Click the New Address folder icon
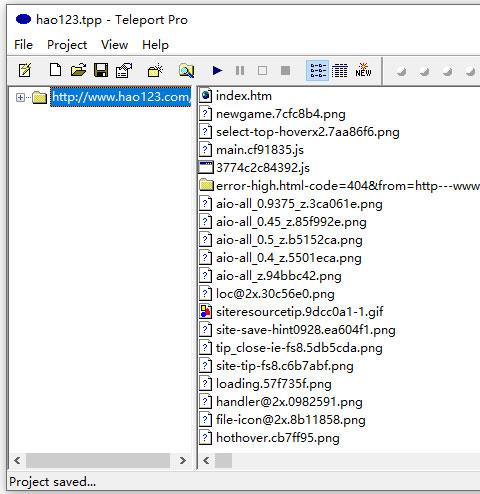 point(155,70)
